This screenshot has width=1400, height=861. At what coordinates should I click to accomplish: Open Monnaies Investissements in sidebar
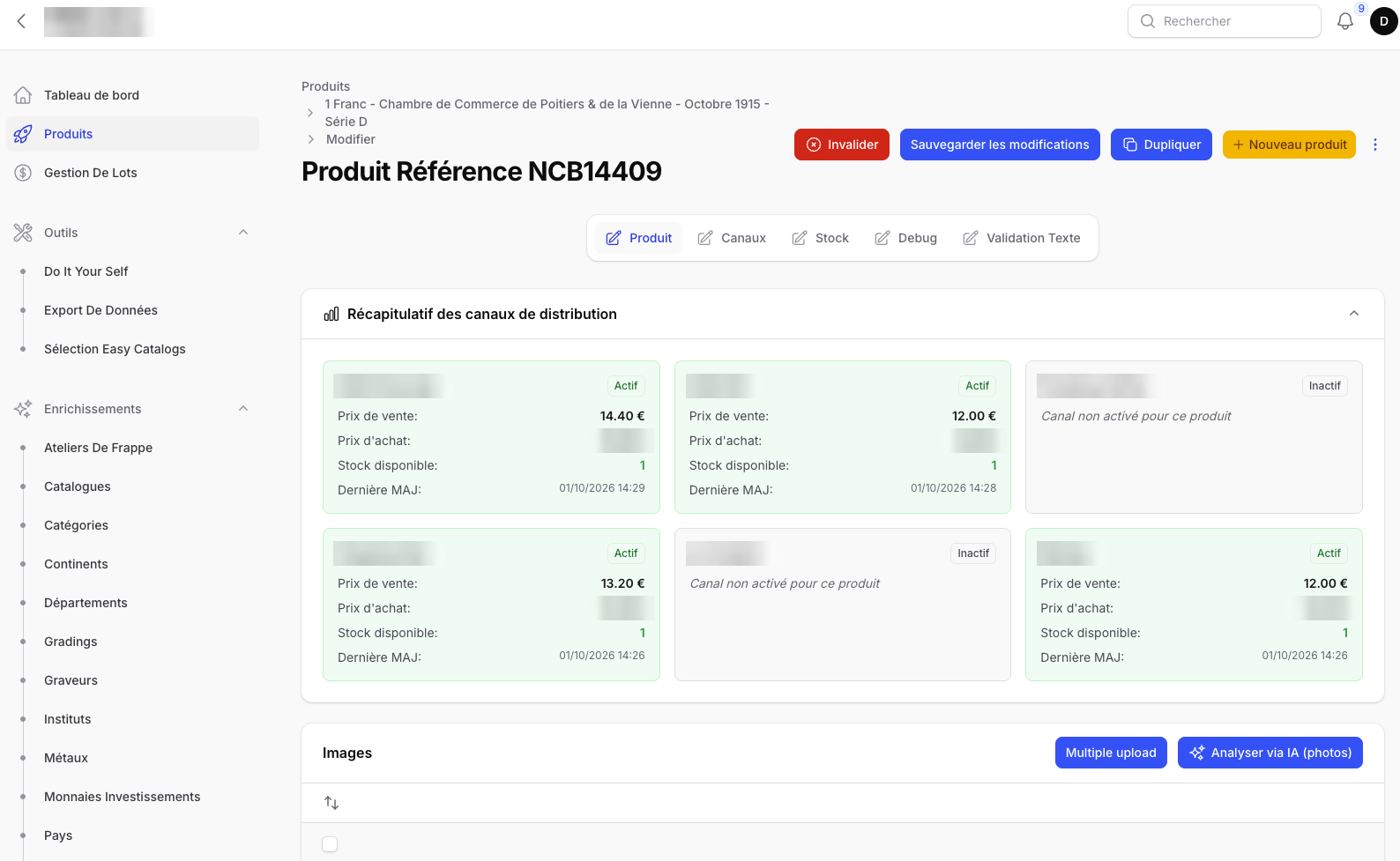pos(122,797)
